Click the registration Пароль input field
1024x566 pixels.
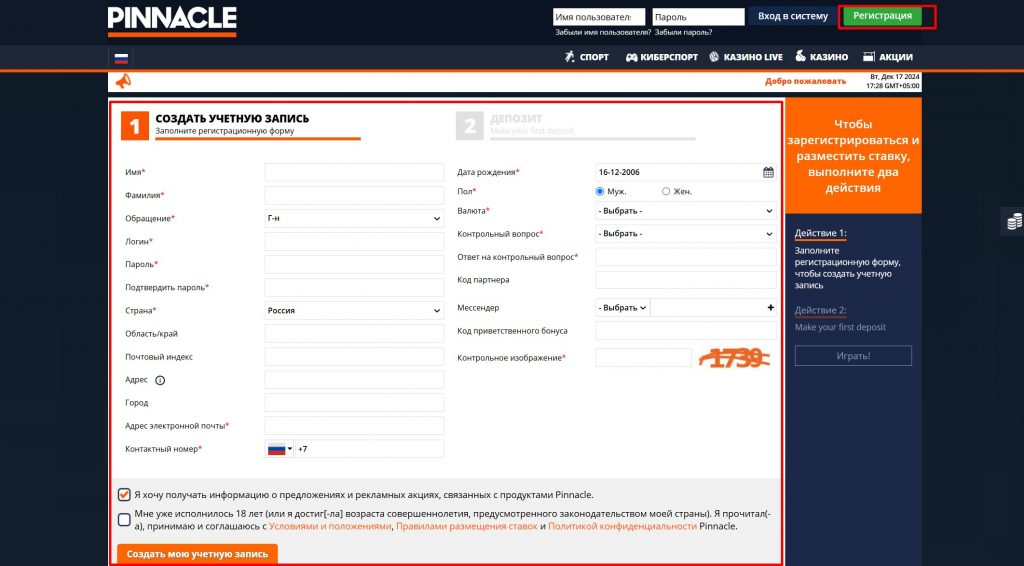354,264
